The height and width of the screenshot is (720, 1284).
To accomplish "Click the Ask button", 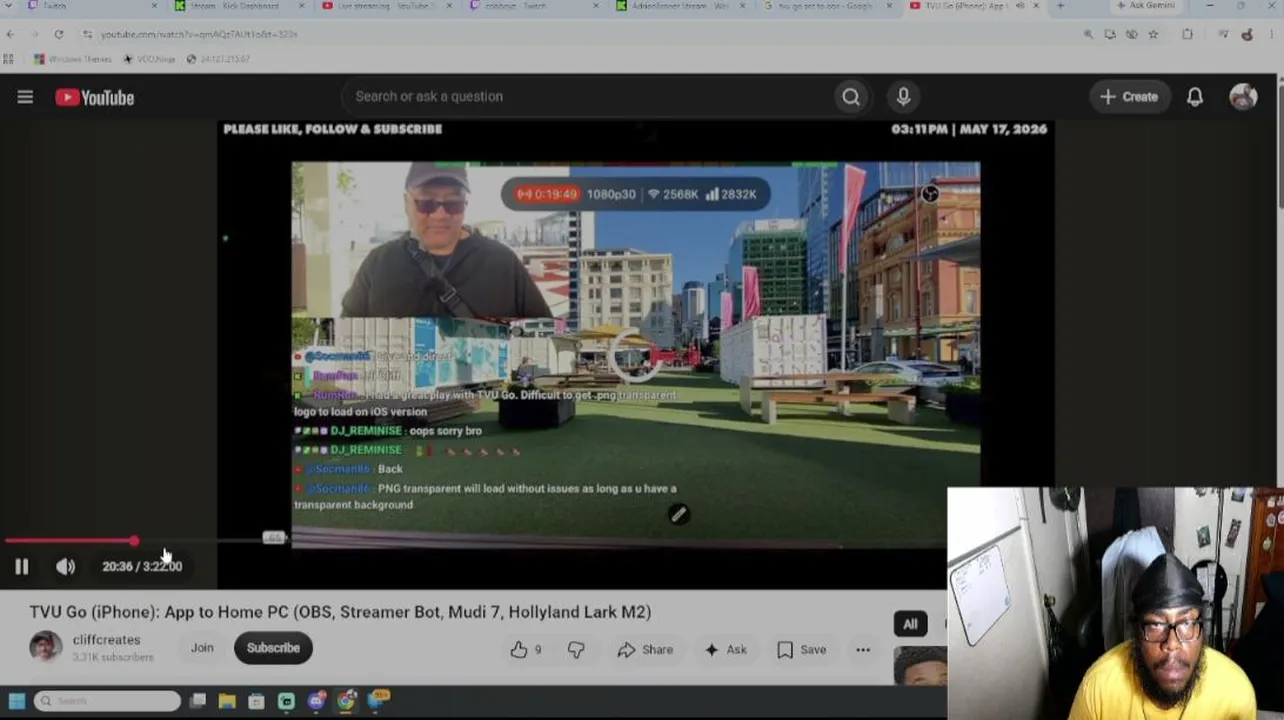I will coord(726,650).
